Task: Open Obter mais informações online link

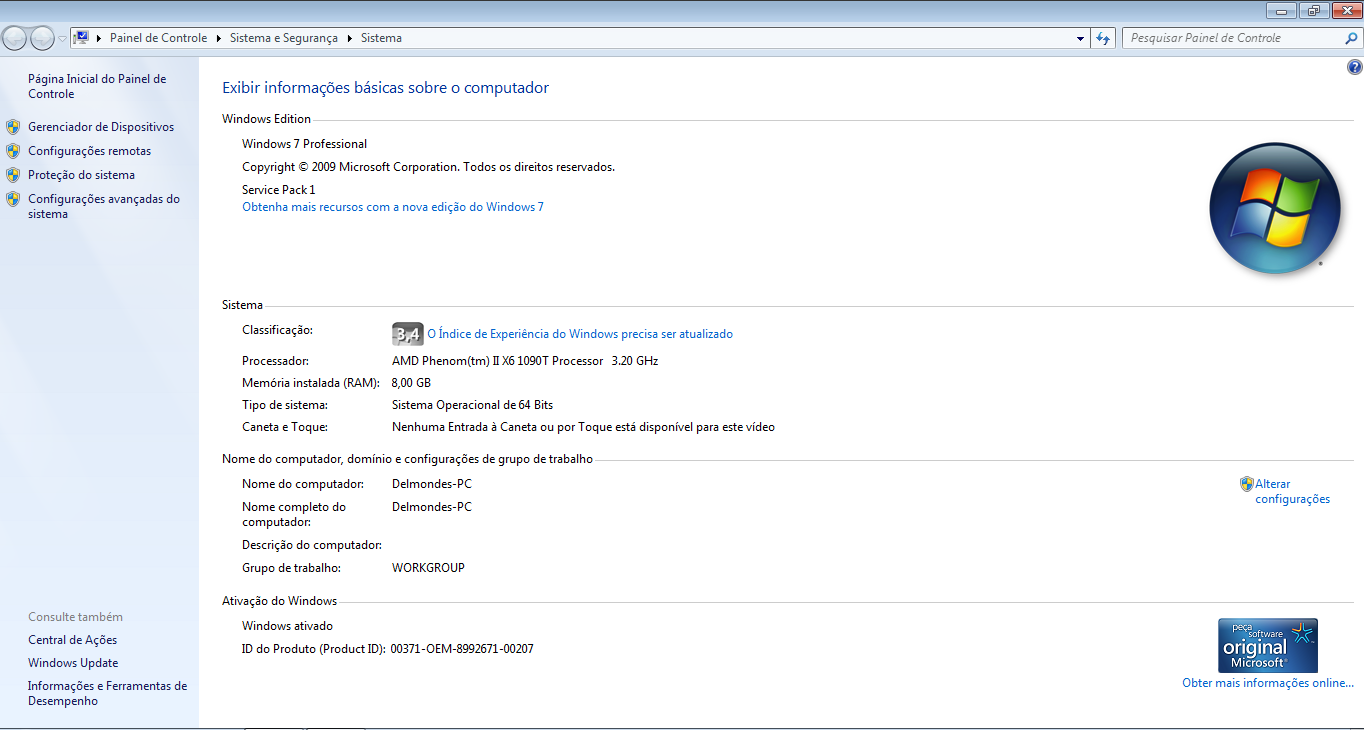Action: [1268, 683]
